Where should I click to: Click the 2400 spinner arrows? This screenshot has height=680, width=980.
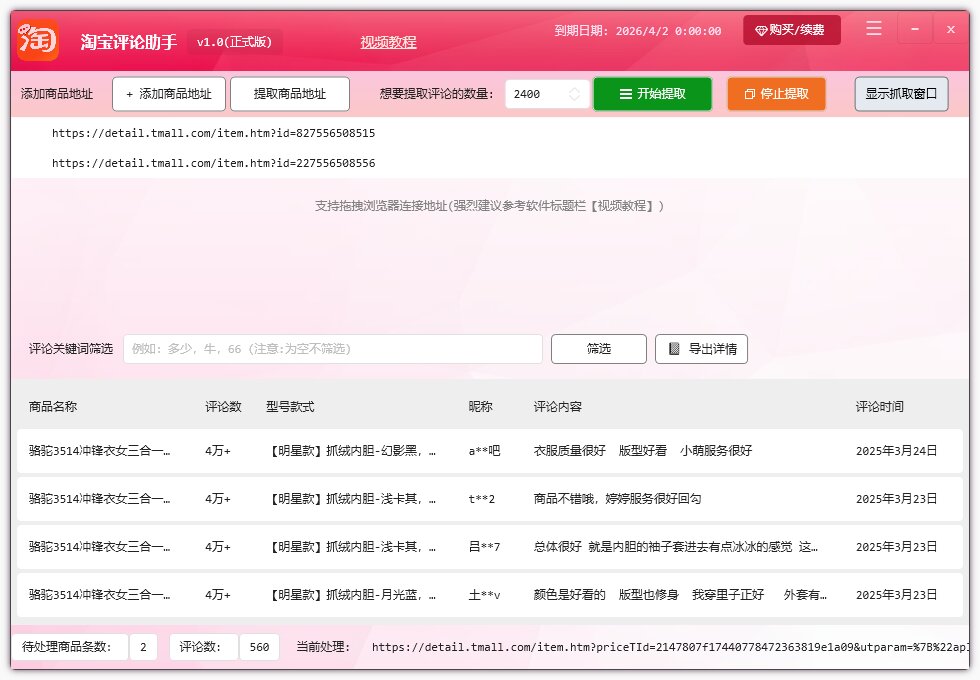(x=574, y=94)
